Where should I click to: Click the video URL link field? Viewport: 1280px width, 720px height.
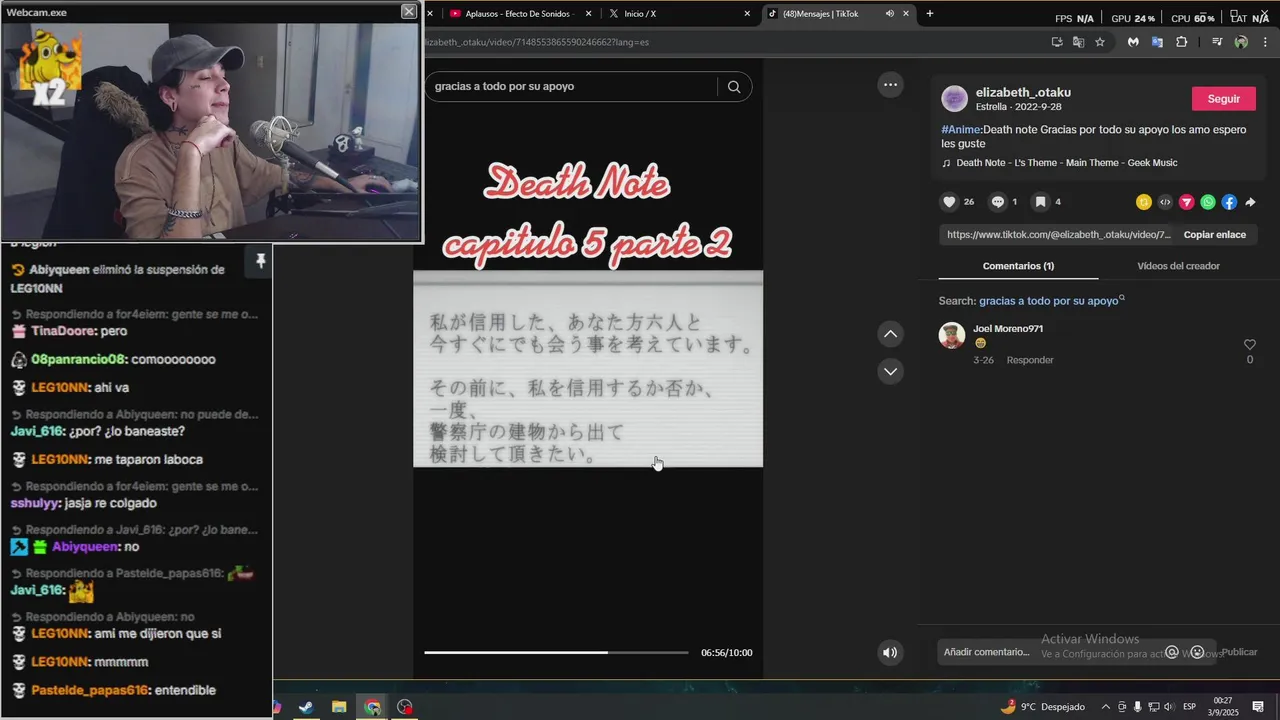coord(1058,235)
